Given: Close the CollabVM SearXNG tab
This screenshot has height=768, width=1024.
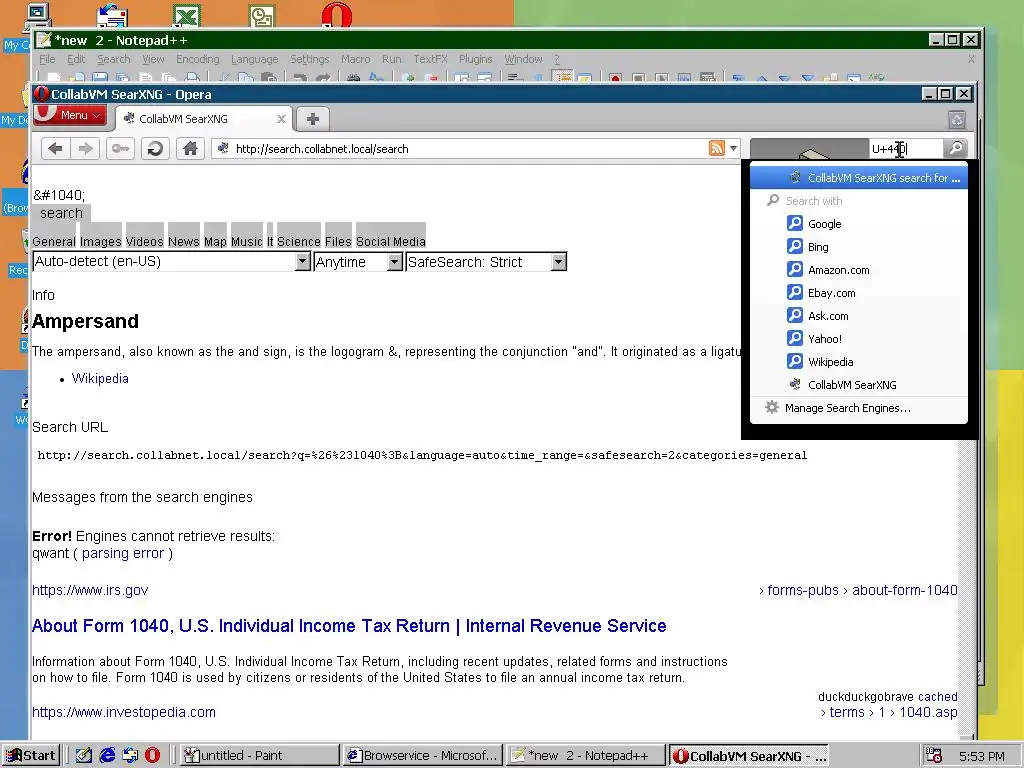Looking at the screenshot, I should tap(281, 119).
